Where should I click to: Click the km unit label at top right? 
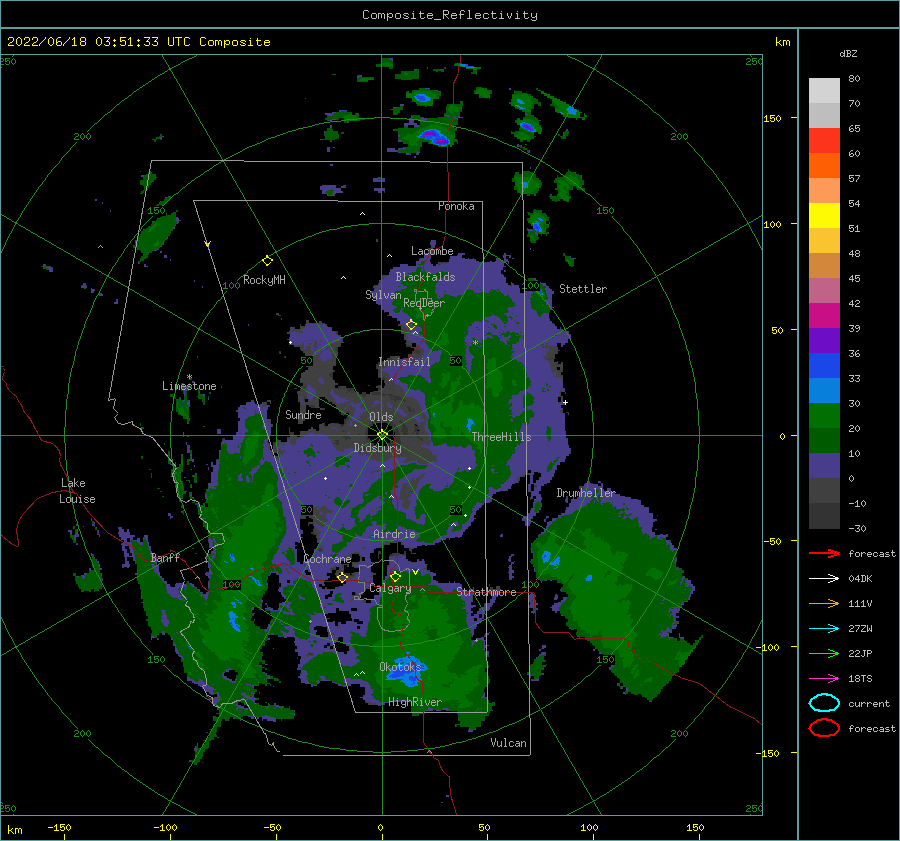782,42
